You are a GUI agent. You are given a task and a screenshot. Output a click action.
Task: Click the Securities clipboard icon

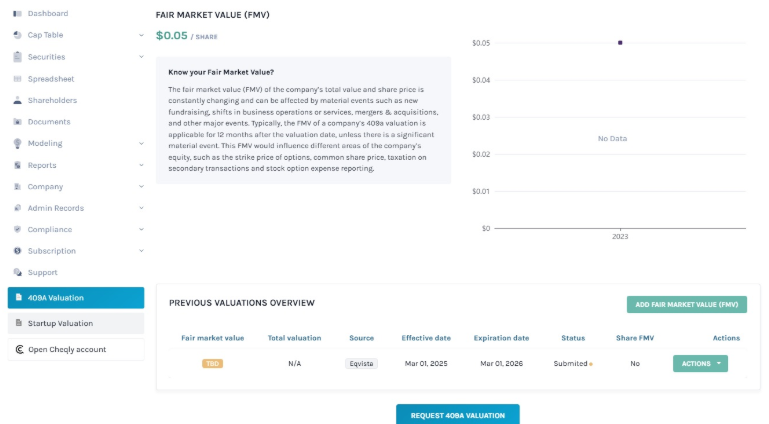click(x=18, y=57)
